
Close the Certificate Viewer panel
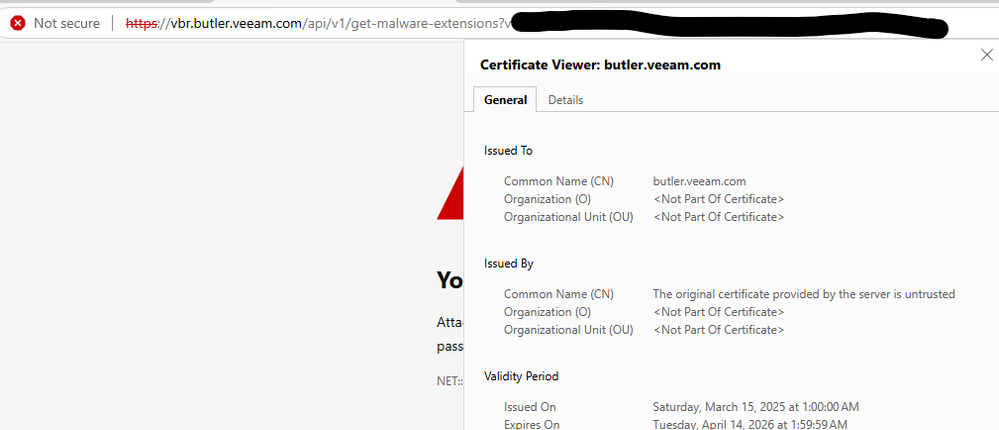986,55
